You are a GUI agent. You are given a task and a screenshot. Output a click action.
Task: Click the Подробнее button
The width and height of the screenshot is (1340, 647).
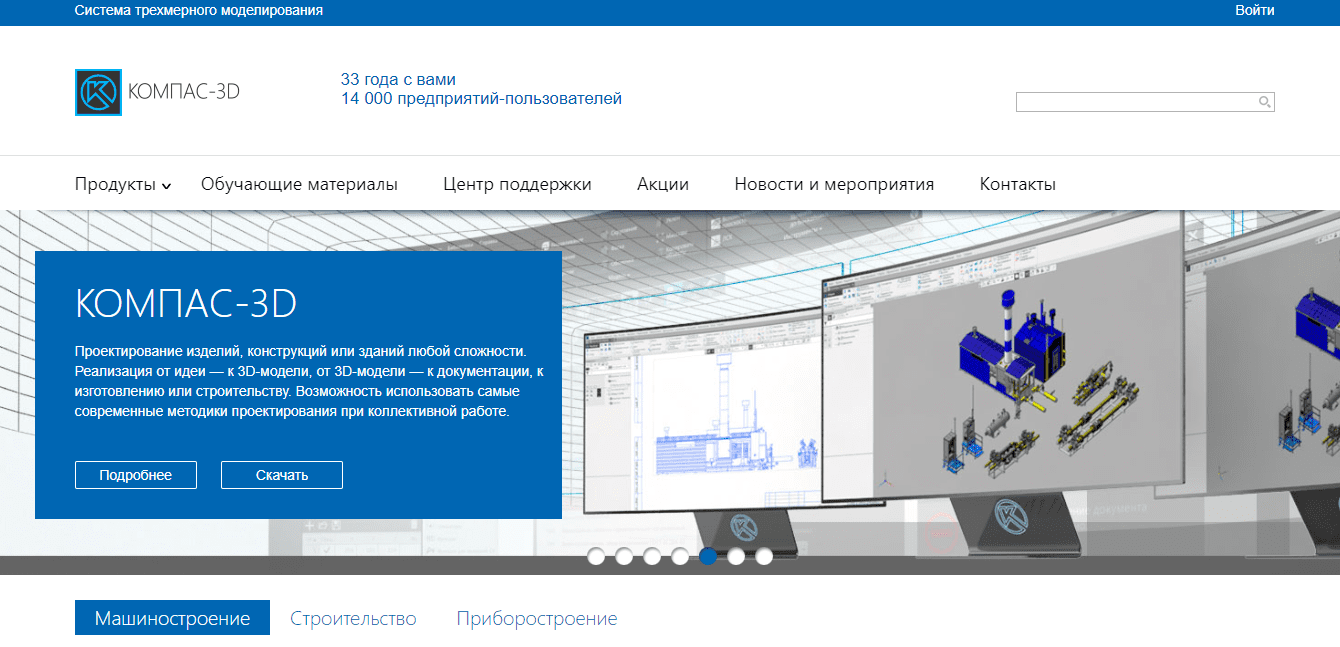point(136,475)
